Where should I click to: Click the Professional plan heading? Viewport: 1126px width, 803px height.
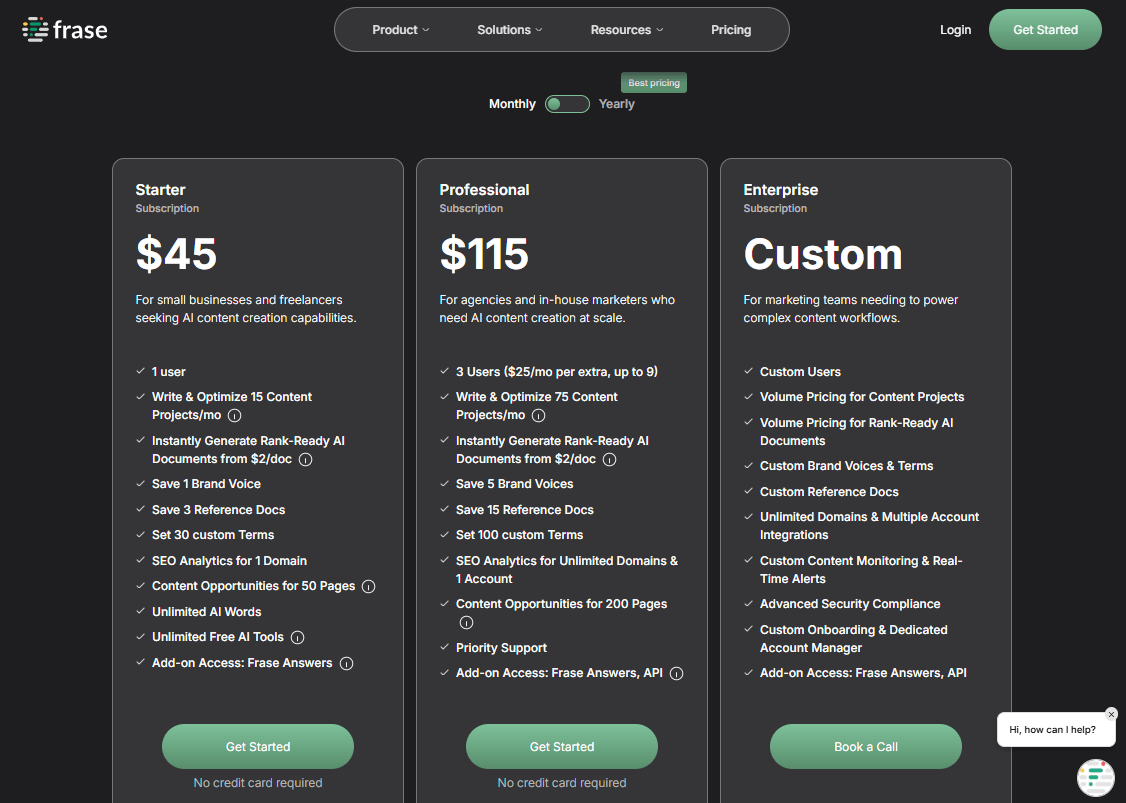484,190
